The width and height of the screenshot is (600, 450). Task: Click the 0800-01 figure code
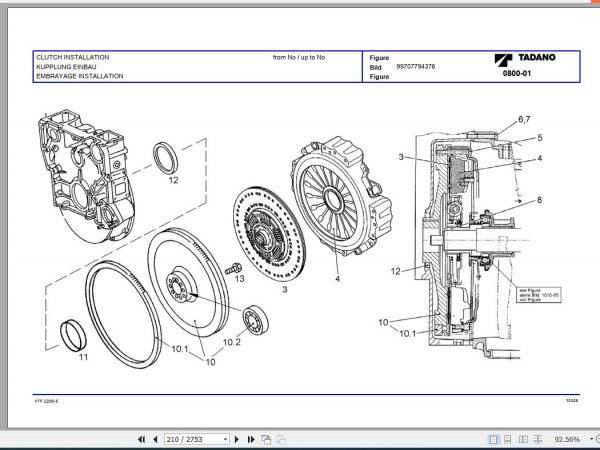tap(517, 73)
